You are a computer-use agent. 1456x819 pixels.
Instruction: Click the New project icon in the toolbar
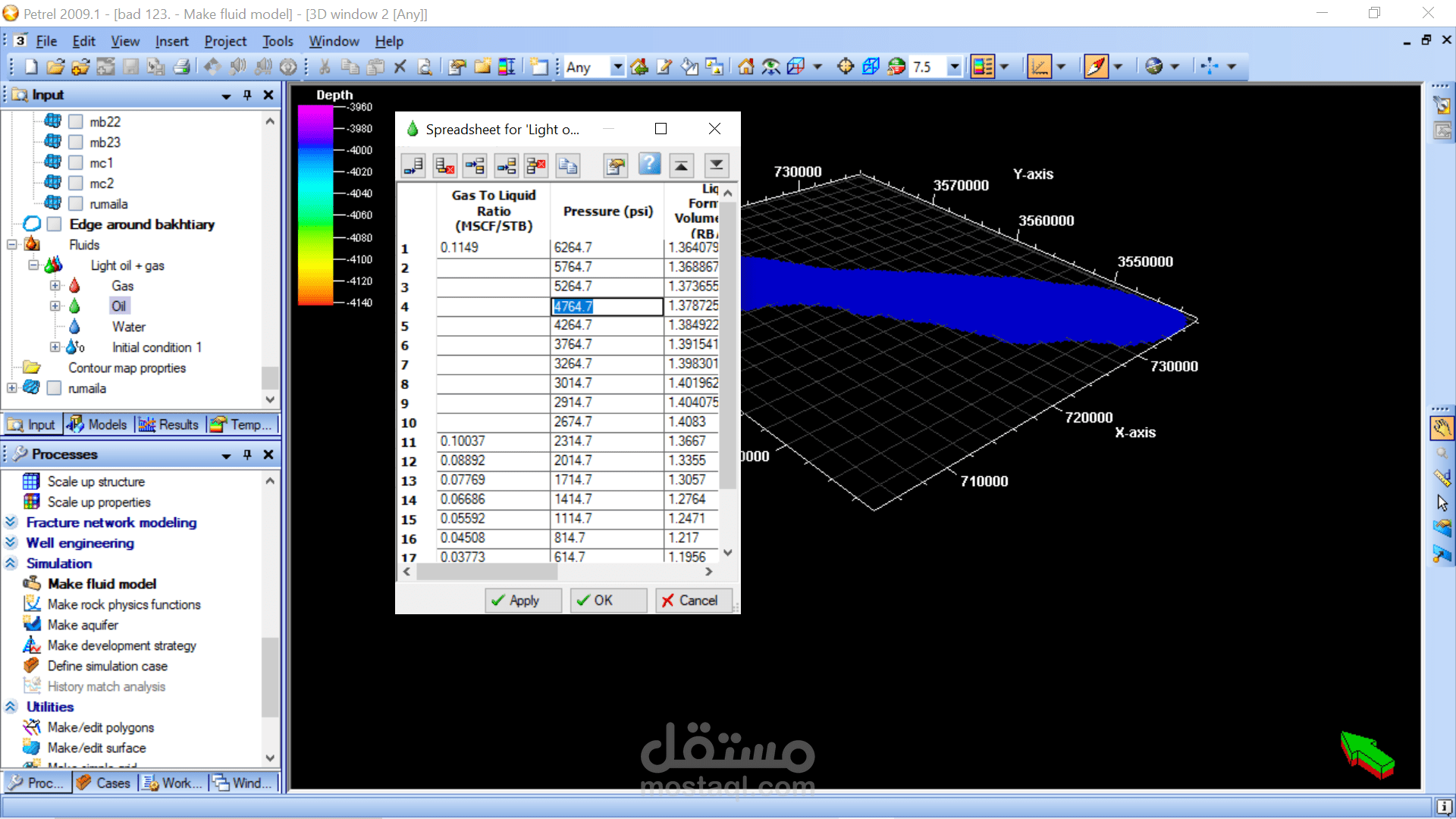(31, 67)
